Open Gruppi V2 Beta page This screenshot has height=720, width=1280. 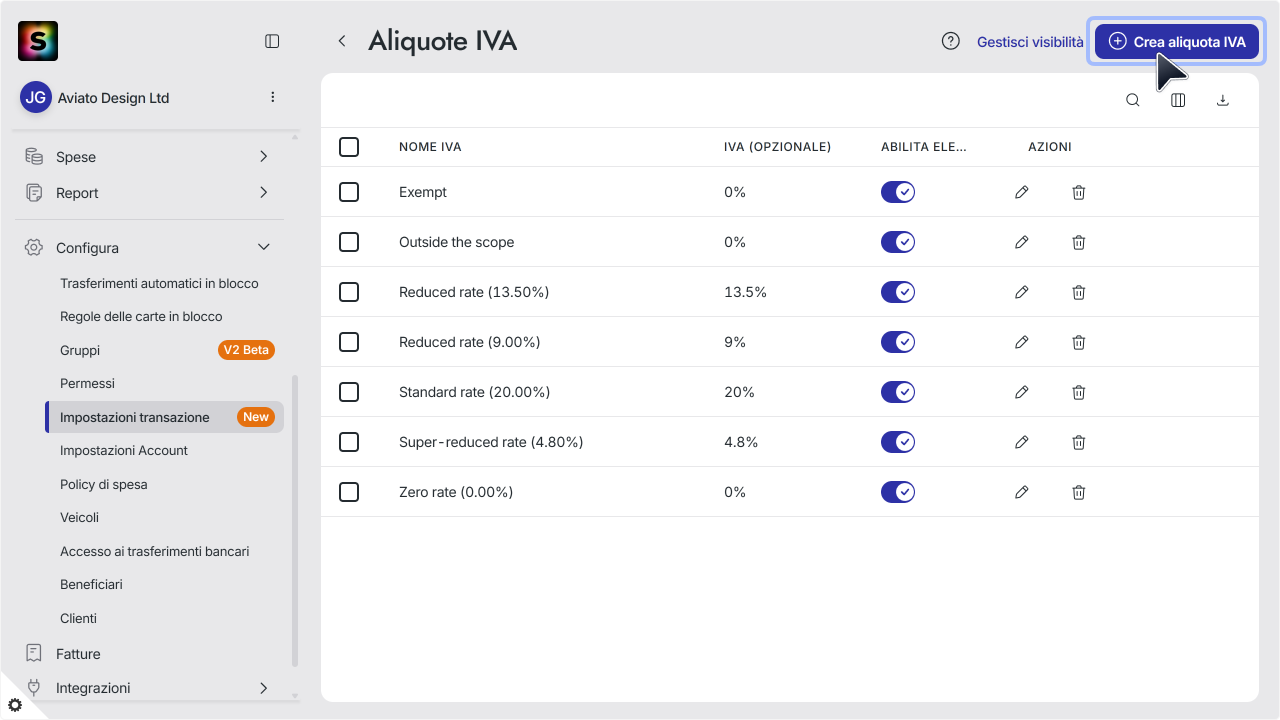[x=165, y=350]
